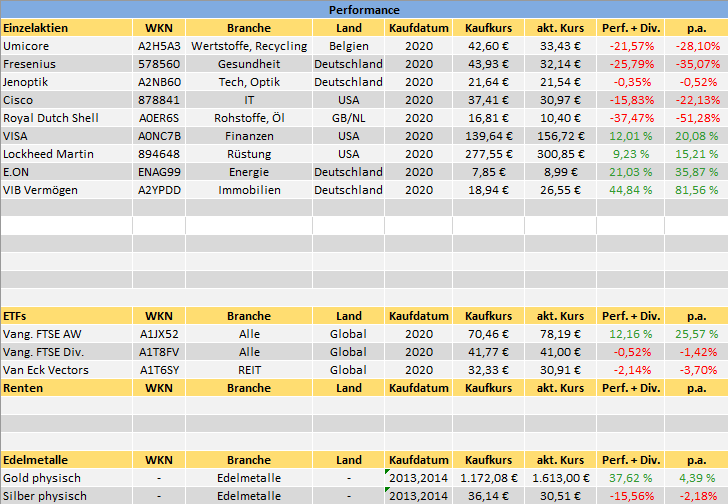The height and width of the screenshot is (504, 728).
Task: Click the Einzelaktien header cell
Action: coord(67,28)
